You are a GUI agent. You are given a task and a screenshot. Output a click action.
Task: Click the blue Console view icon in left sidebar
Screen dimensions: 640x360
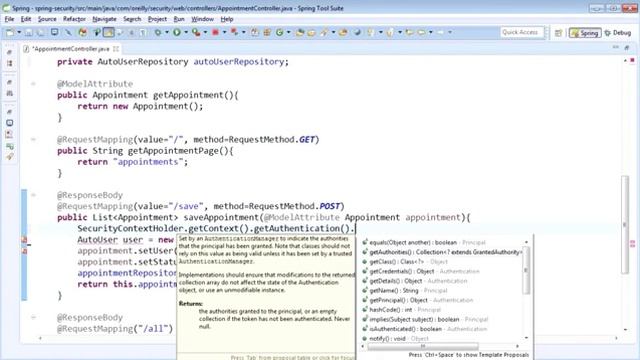[x=10, y=123]
